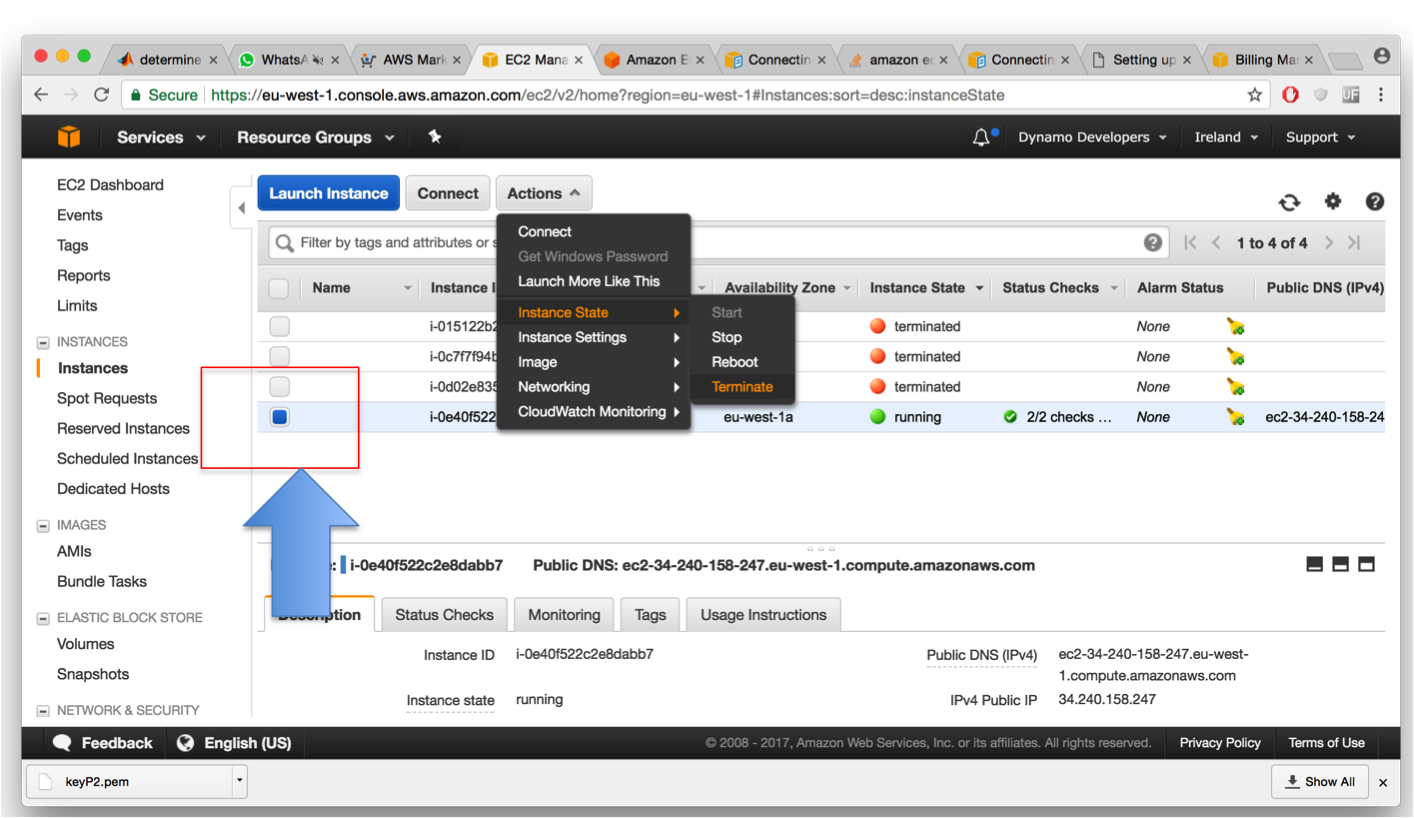
Task: Select the i-0d02e835 instance checkbox
Action: point(280,386)
